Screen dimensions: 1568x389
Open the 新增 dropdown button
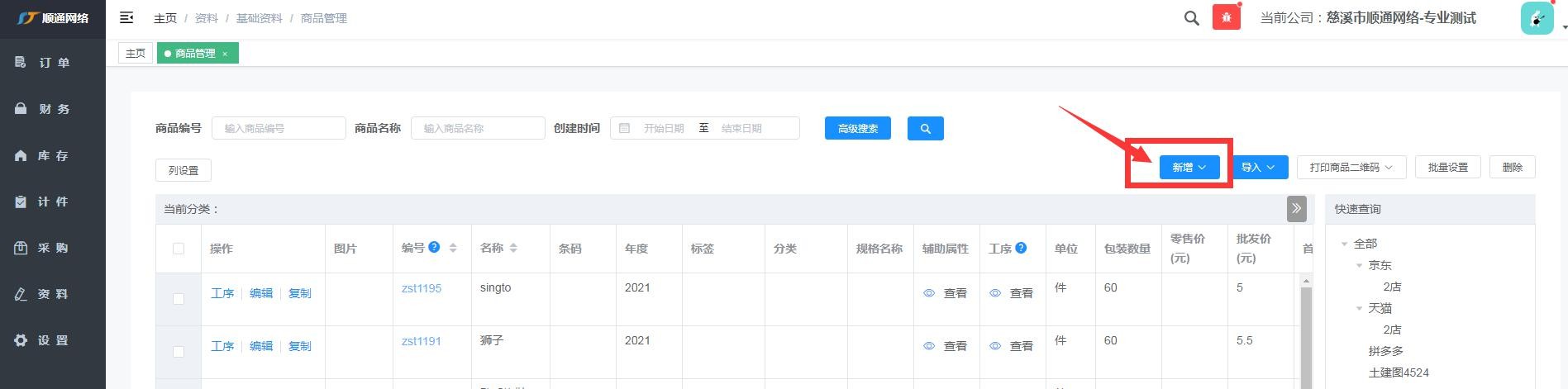click(1189, 167)
